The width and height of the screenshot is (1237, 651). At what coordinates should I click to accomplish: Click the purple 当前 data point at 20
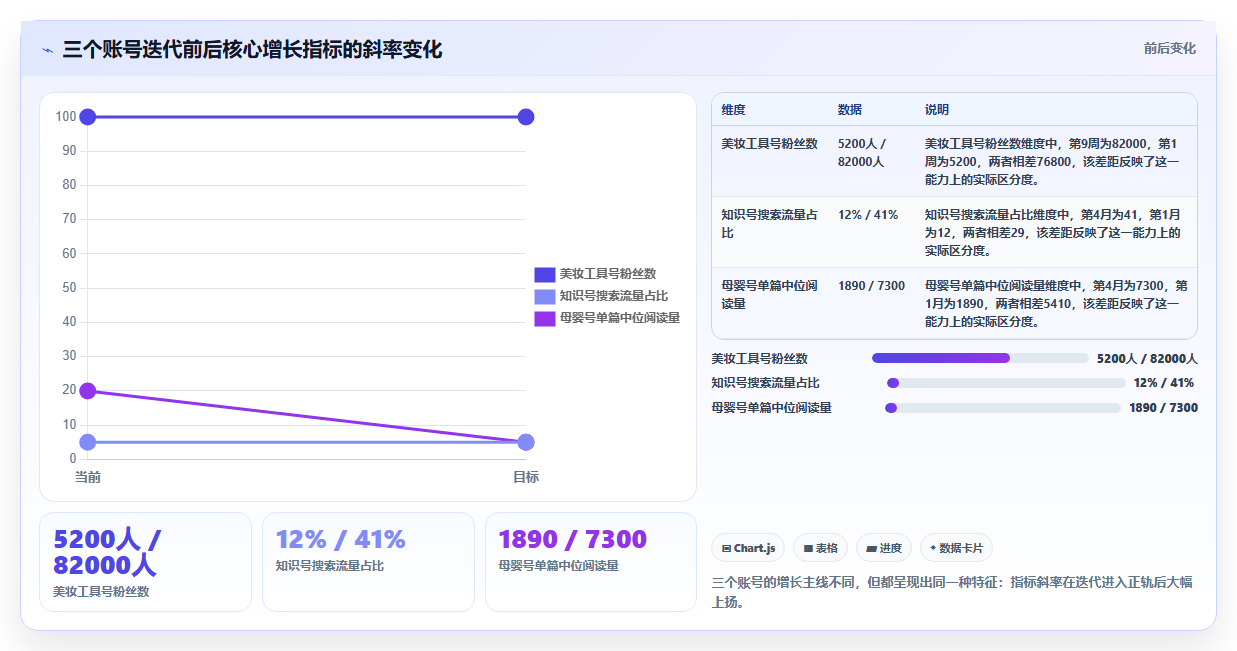tap(87, 391)
